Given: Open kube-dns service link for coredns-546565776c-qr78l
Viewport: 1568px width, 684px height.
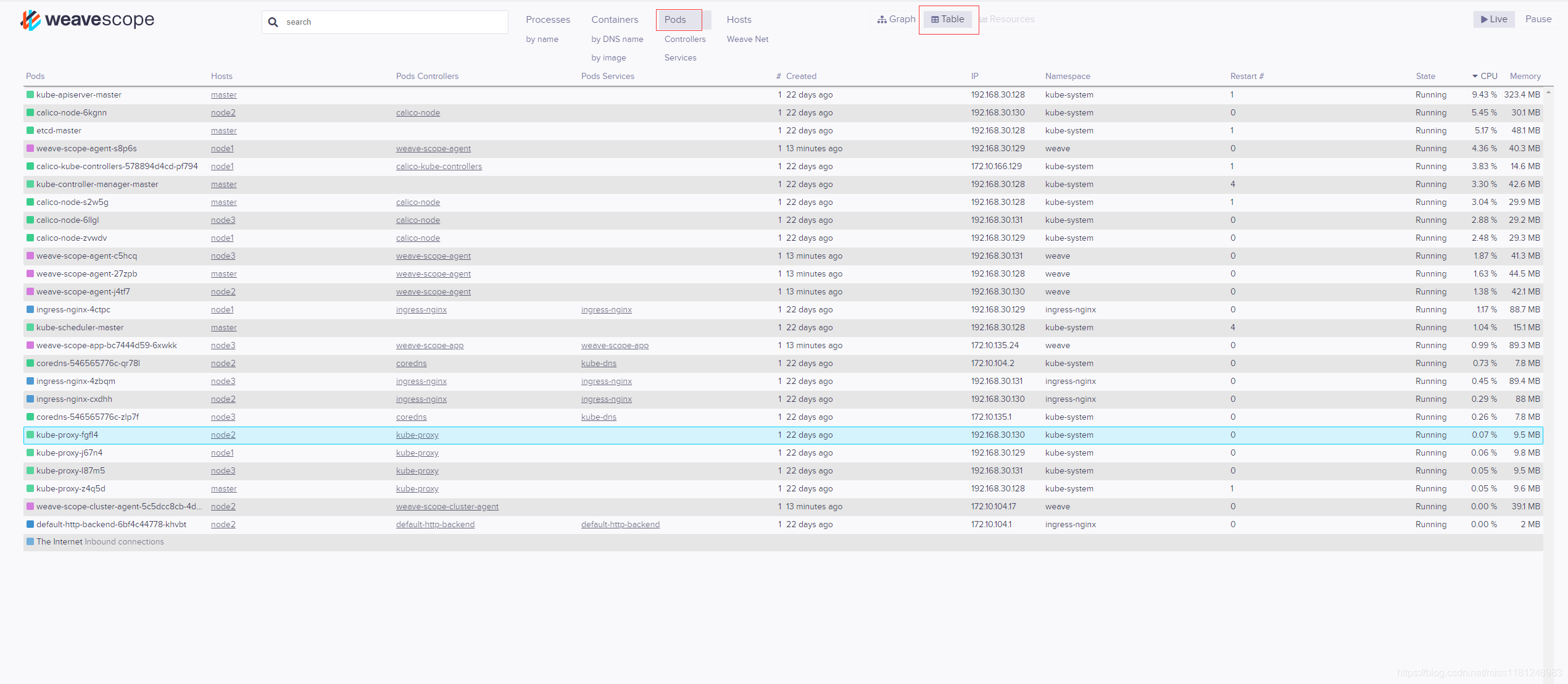Looking at the screenshot, I should tap(599, 363).
